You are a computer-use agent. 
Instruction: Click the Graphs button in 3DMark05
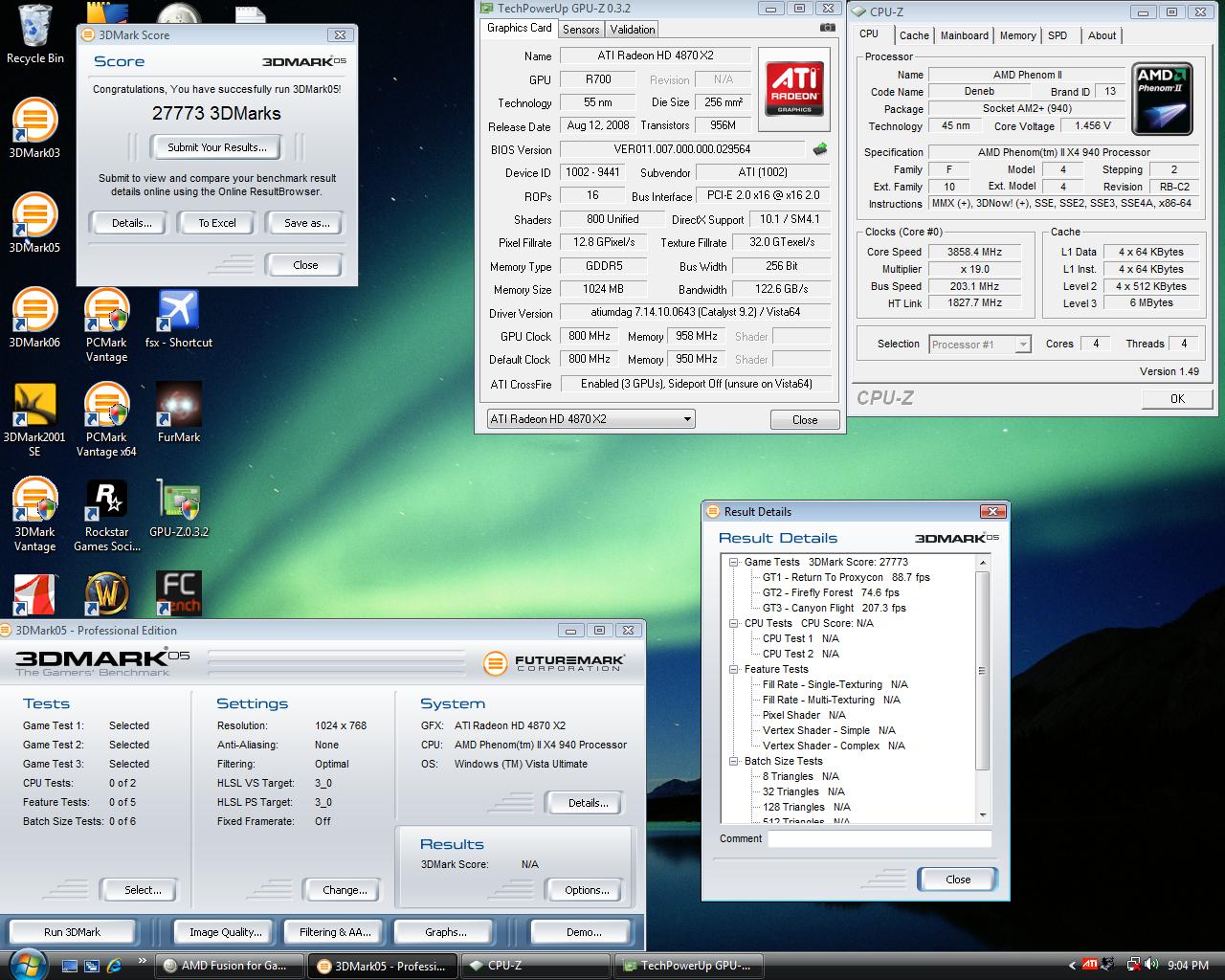(446, 932)
